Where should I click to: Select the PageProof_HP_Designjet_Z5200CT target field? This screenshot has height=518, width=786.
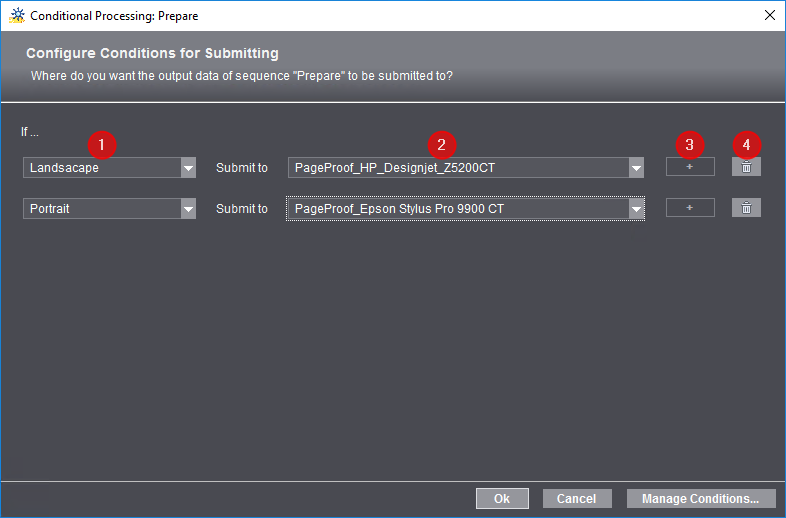coord(457,168)
